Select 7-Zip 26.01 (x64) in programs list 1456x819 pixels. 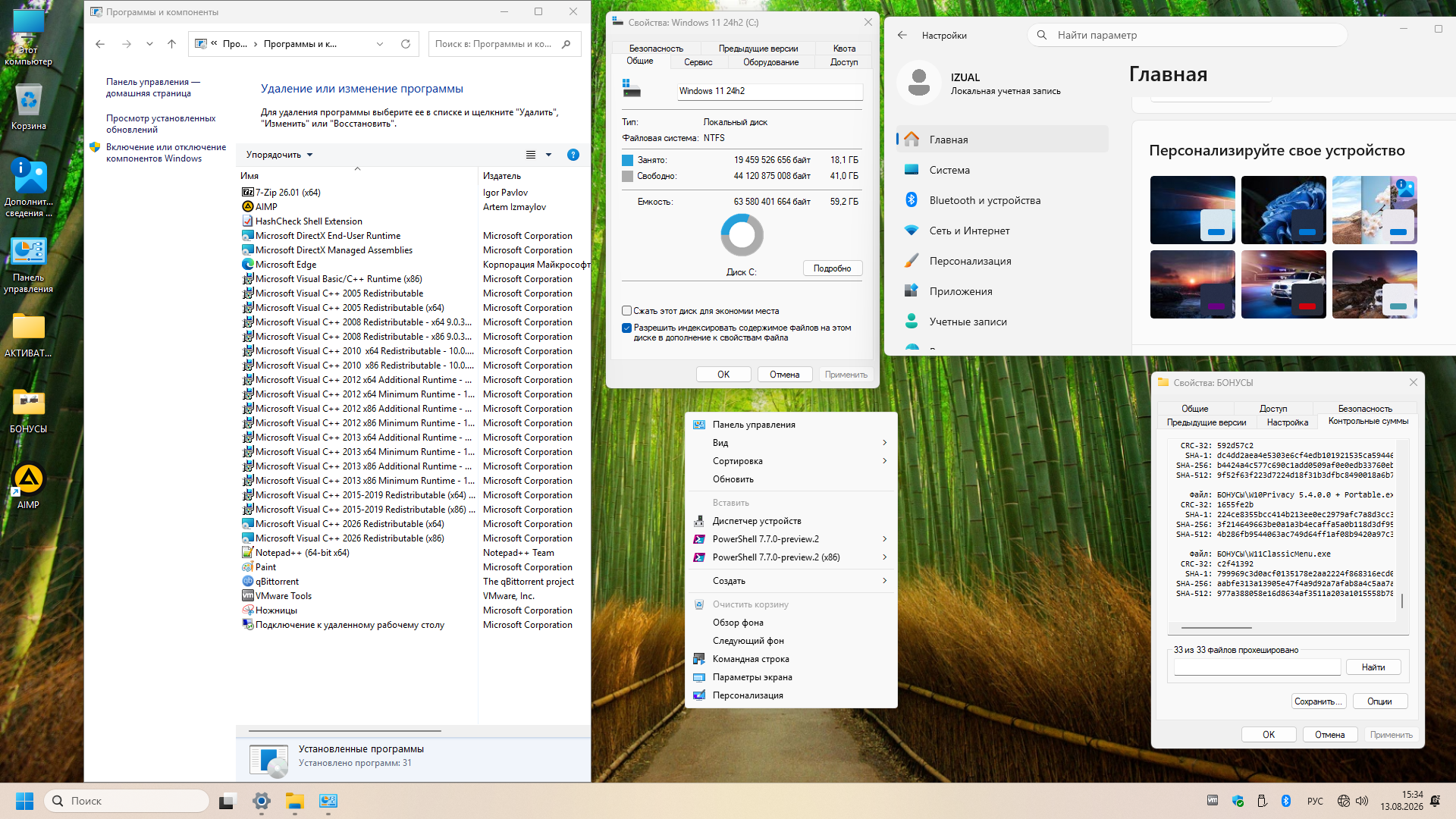click(287, 193)
